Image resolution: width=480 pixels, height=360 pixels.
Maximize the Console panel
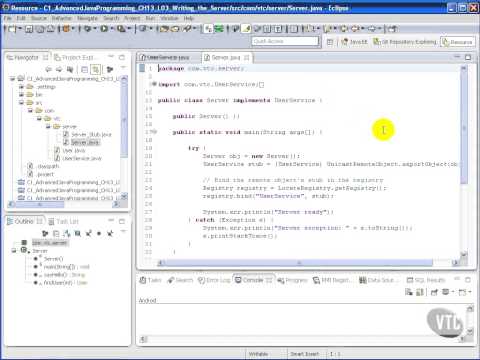[468, 280]
